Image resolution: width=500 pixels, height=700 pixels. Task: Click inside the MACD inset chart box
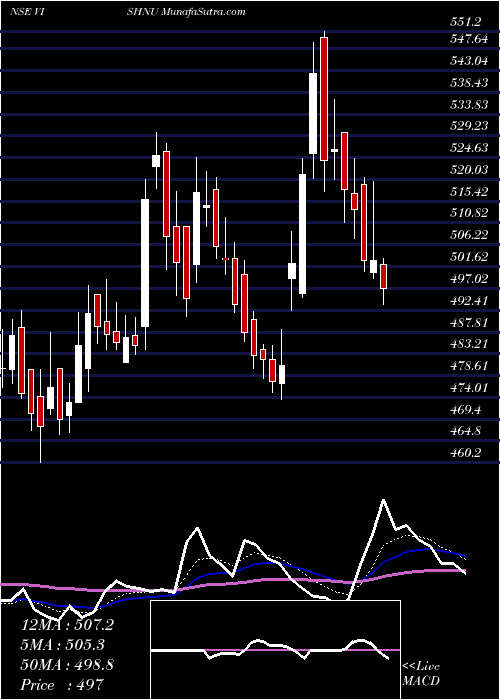(275, 650)
